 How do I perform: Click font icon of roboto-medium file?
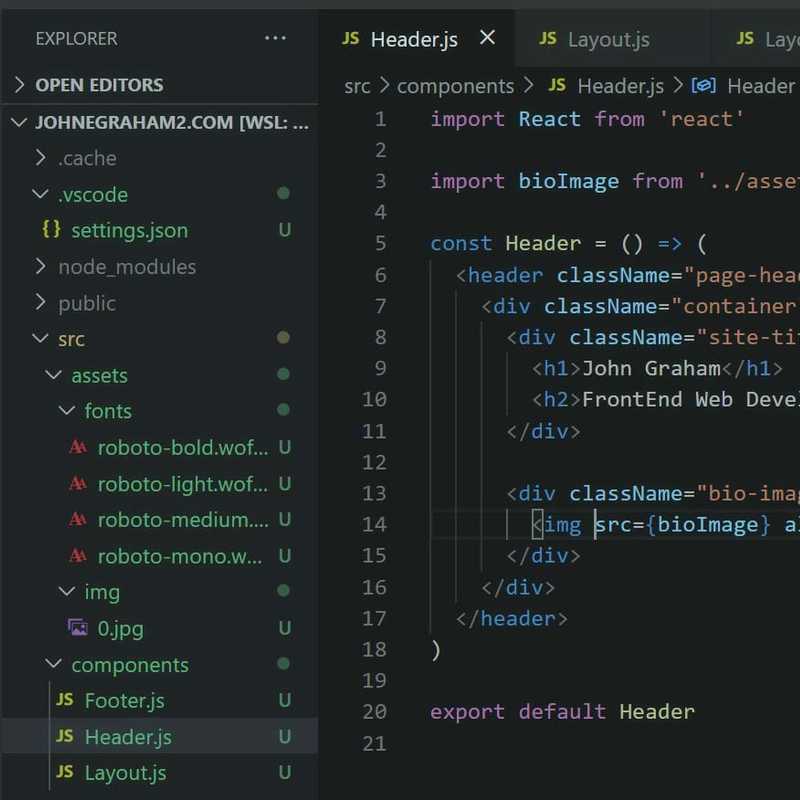click(78, 519)
